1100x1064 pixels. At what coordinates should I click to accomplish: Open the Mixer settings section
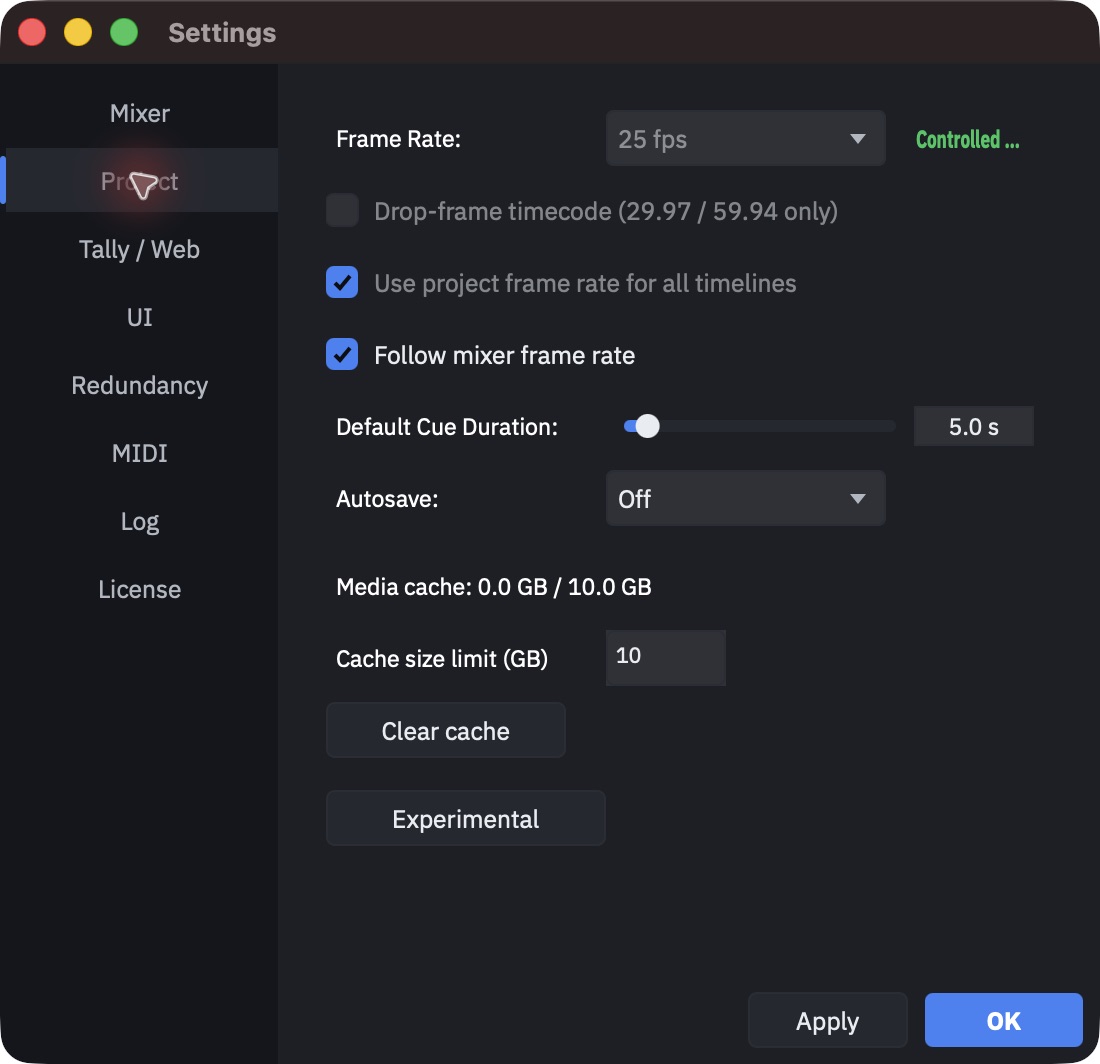tap(140, 114)
